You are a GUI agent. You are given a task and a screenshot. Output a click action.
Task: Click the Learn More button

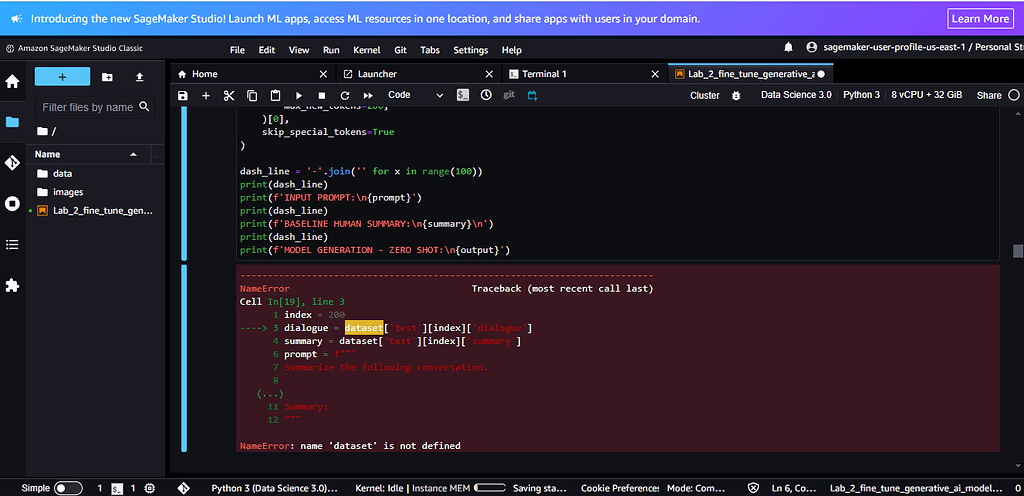coord(979,18)
